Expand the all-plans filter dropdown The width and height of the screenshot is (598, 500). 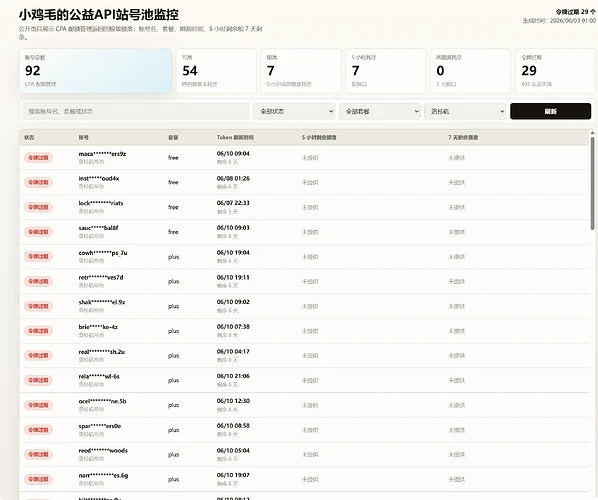point(379,111)
